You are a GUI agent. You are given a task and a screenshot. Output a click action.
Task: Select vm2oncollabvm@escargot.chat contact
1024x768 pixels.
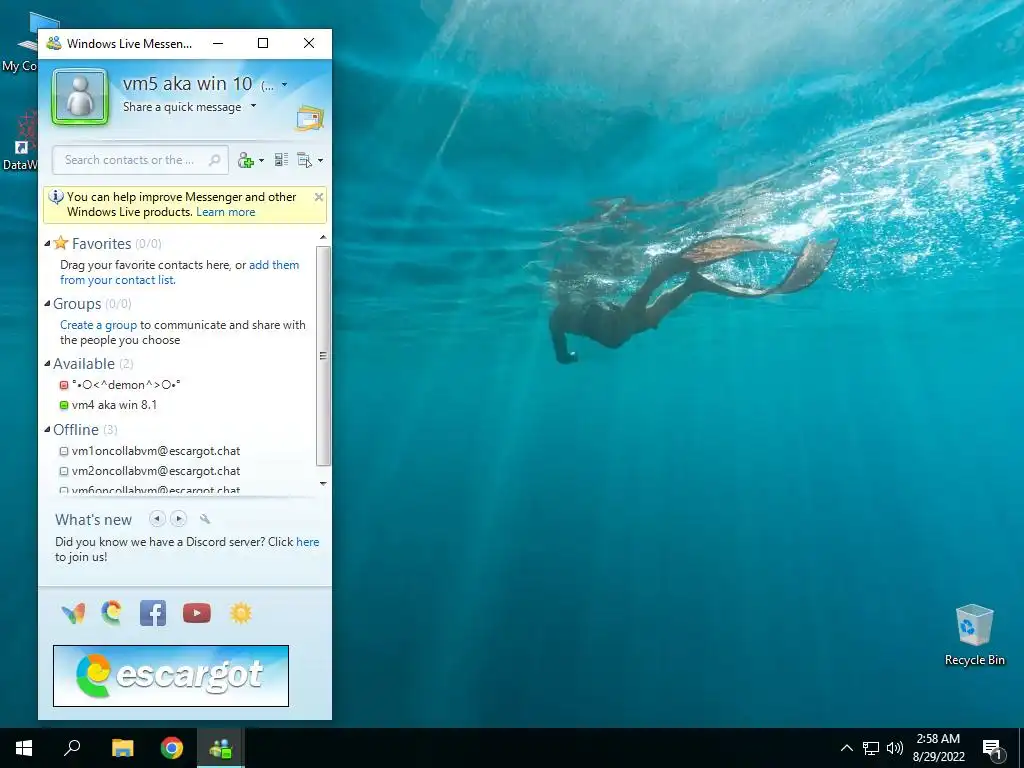point(156,472)
